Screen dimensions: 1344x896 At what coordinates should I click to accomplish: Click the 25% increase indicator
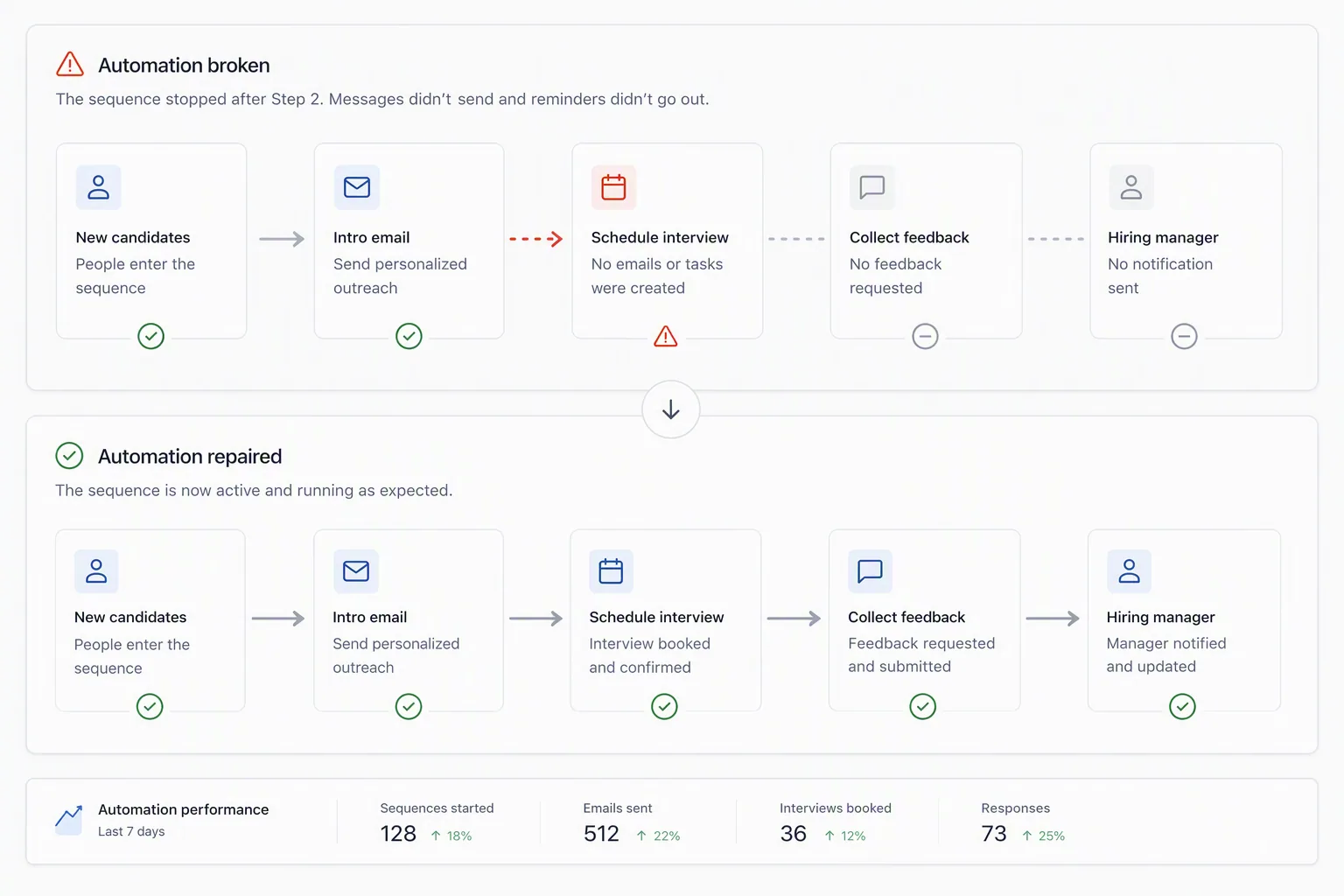(1043, 836)
